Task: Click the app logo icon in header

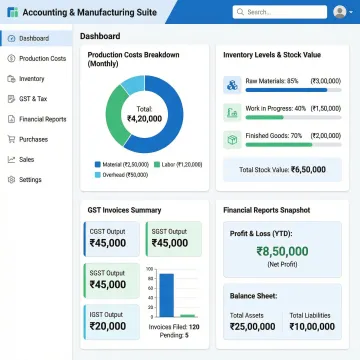Action: click(x=12, y=12)
